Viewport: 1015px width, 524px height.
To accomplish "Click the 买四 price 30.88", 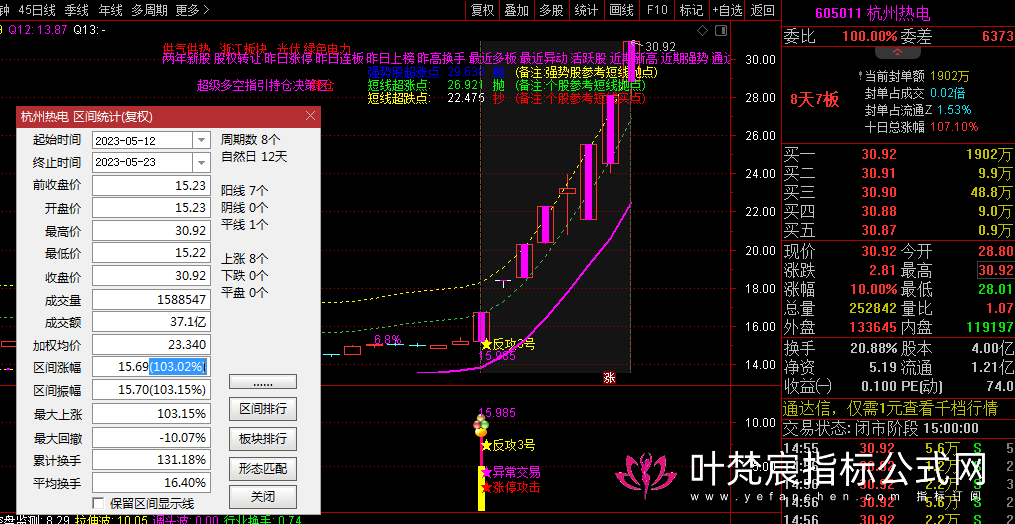I will tap(878, 211).
